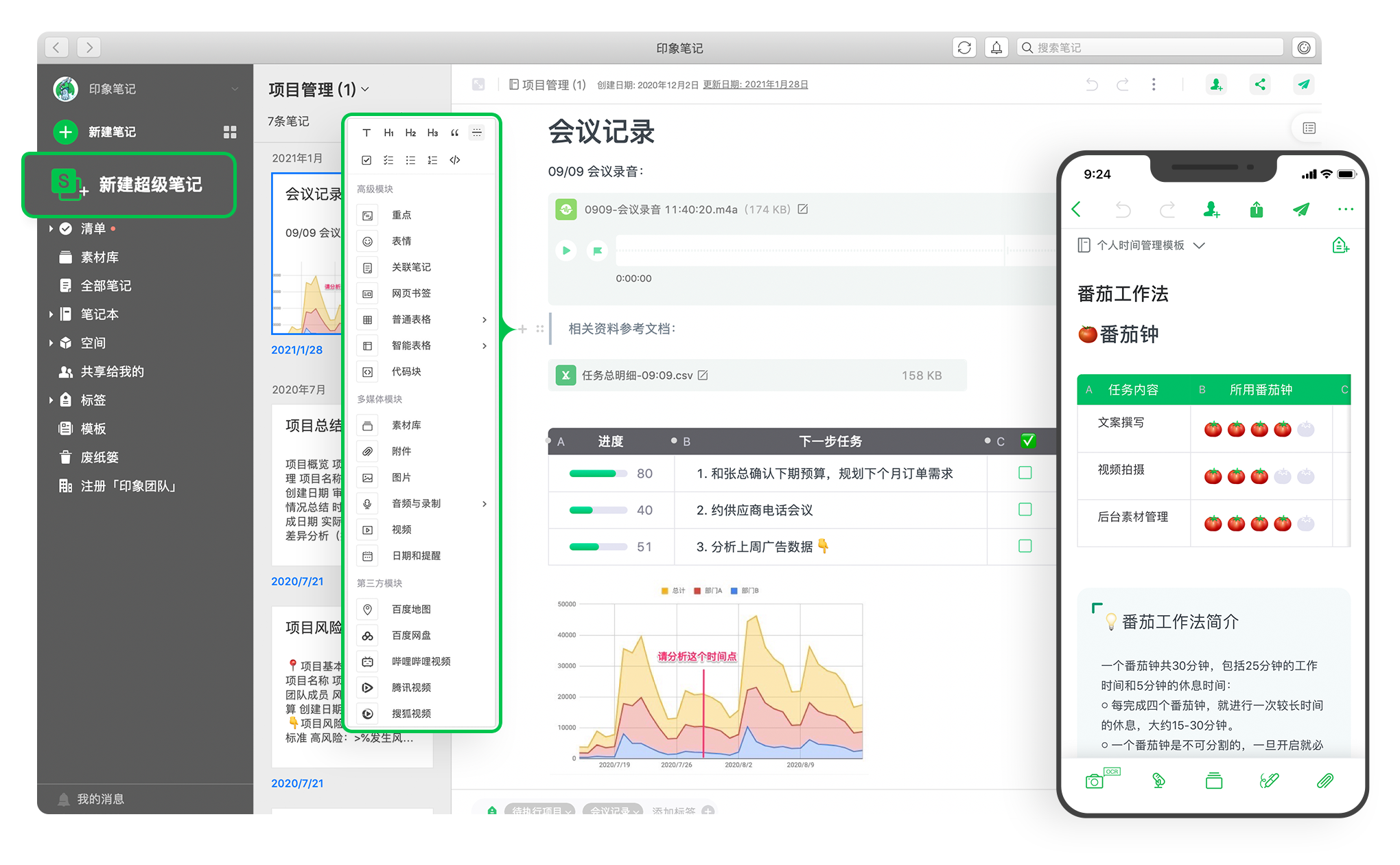Open the 任务总明细-09:09.csv attachment
The width and height of the screenshot is (1400, 865).
(x=757, y=376)
